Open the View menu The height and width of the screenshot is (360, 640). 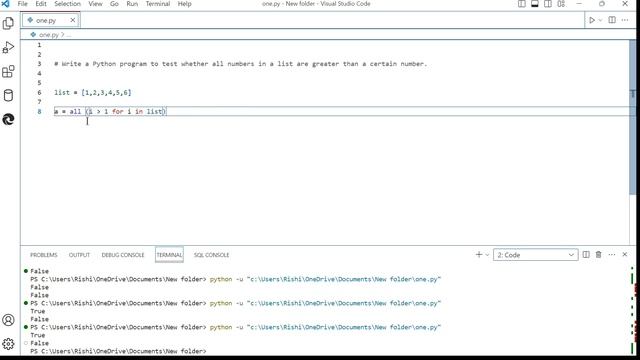[x=95, y=4]
